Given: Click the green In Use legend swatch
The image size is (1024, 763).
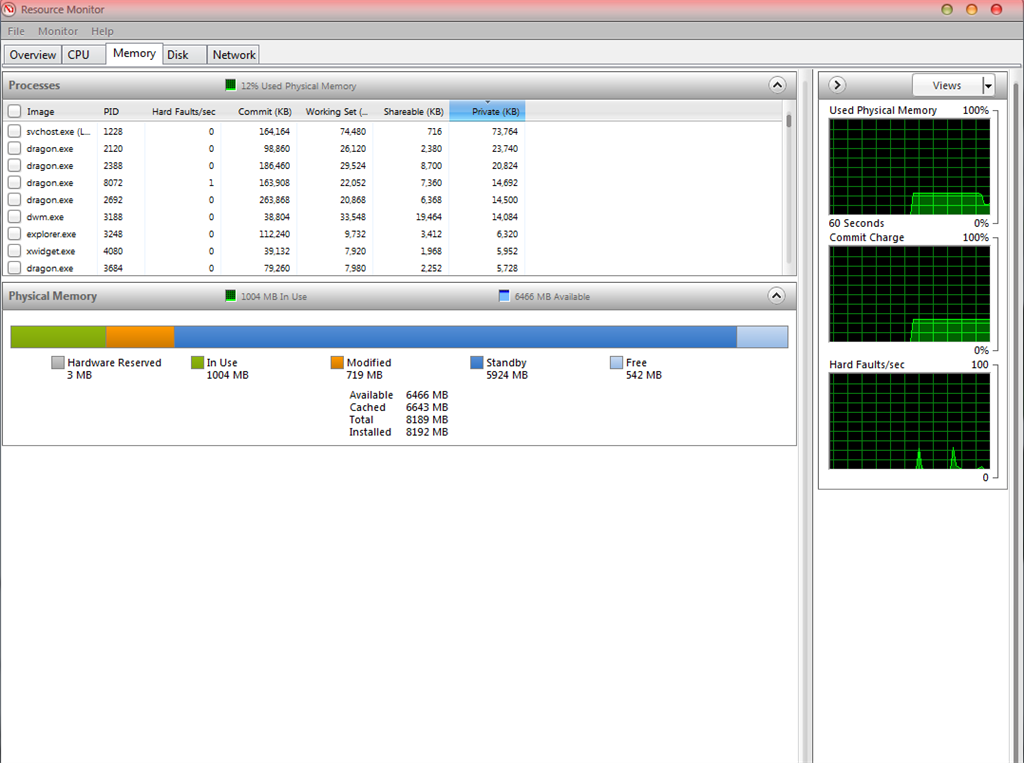Looking at the screenshot, I should click(x=197, y=363).
